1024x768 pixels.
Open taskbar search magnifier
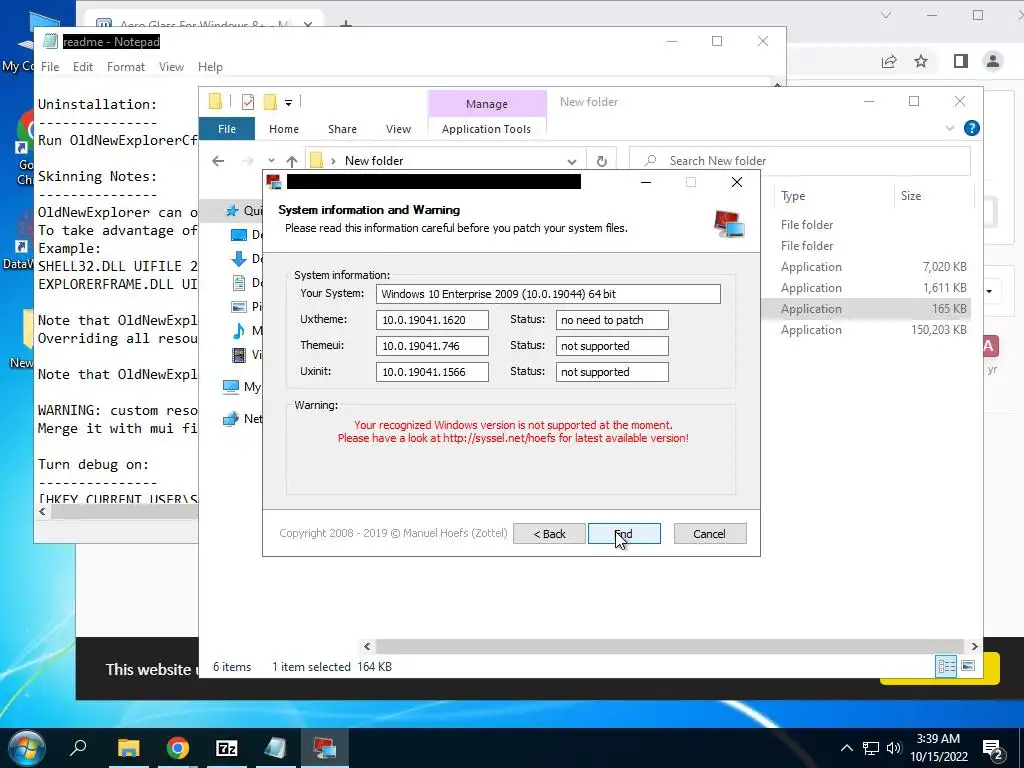pos(78,748)
